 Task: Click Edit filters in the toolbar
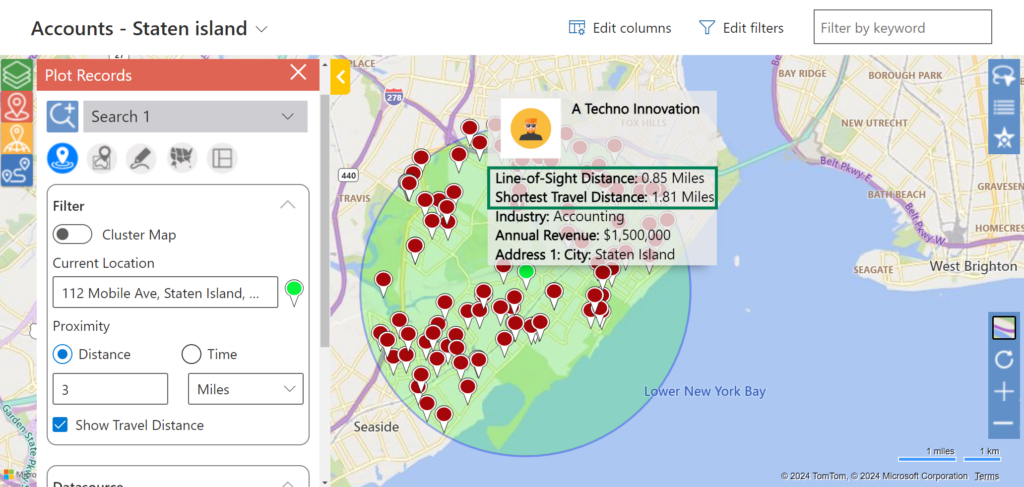[x=741, y=28]
